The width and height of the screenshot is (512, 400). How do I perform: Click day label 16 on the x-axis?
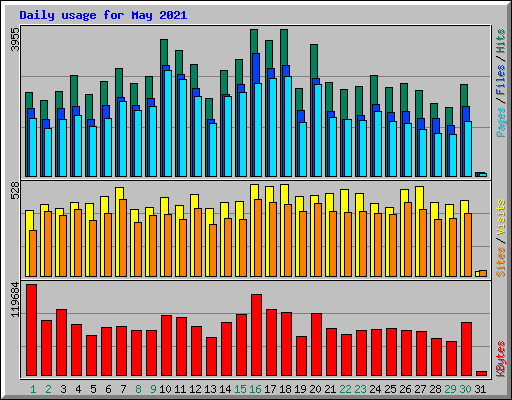(255, 389)
